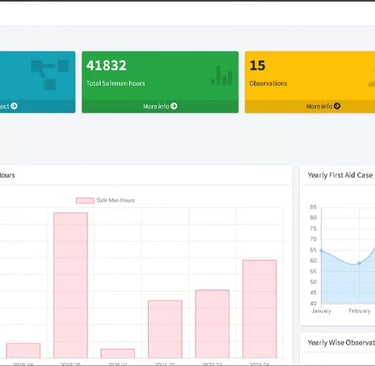This screenshot has height=366, width=375.
Task: Click the 41832 value on the green card
Action: tap(106, 65)
